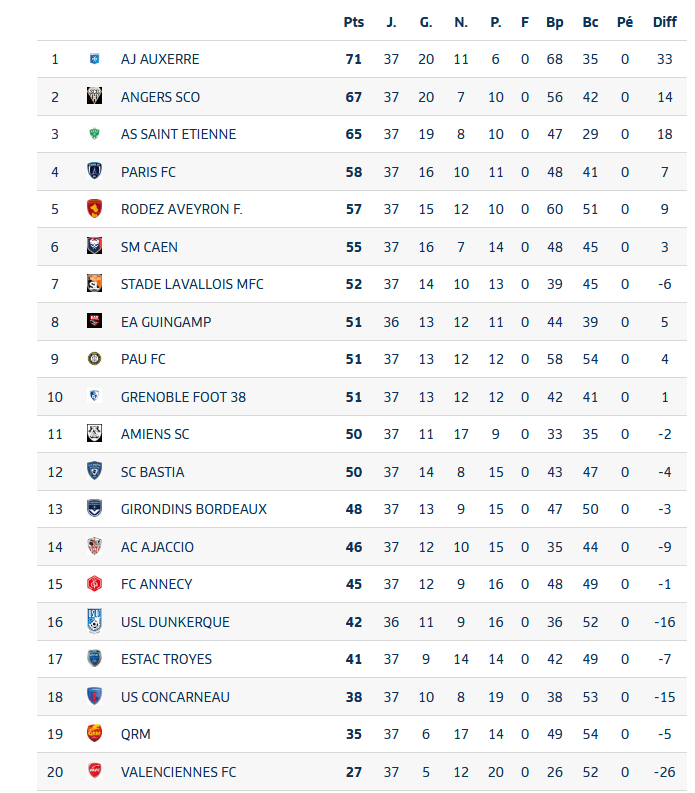Screen dimensions: 695x793
Task: Click the Angers SCO club crest
Action: point(95,97)
